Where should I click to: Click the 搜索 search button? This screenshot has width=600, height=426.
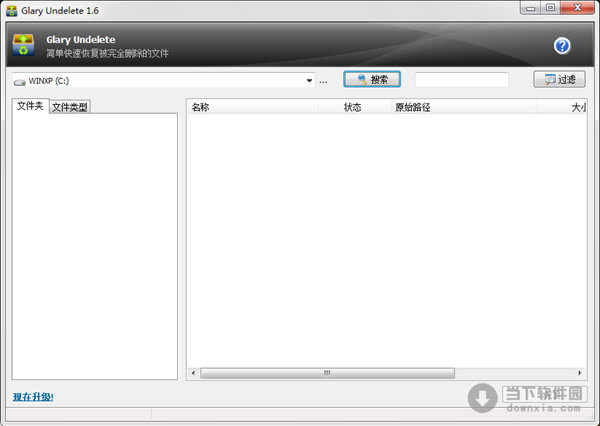(372, 79)
